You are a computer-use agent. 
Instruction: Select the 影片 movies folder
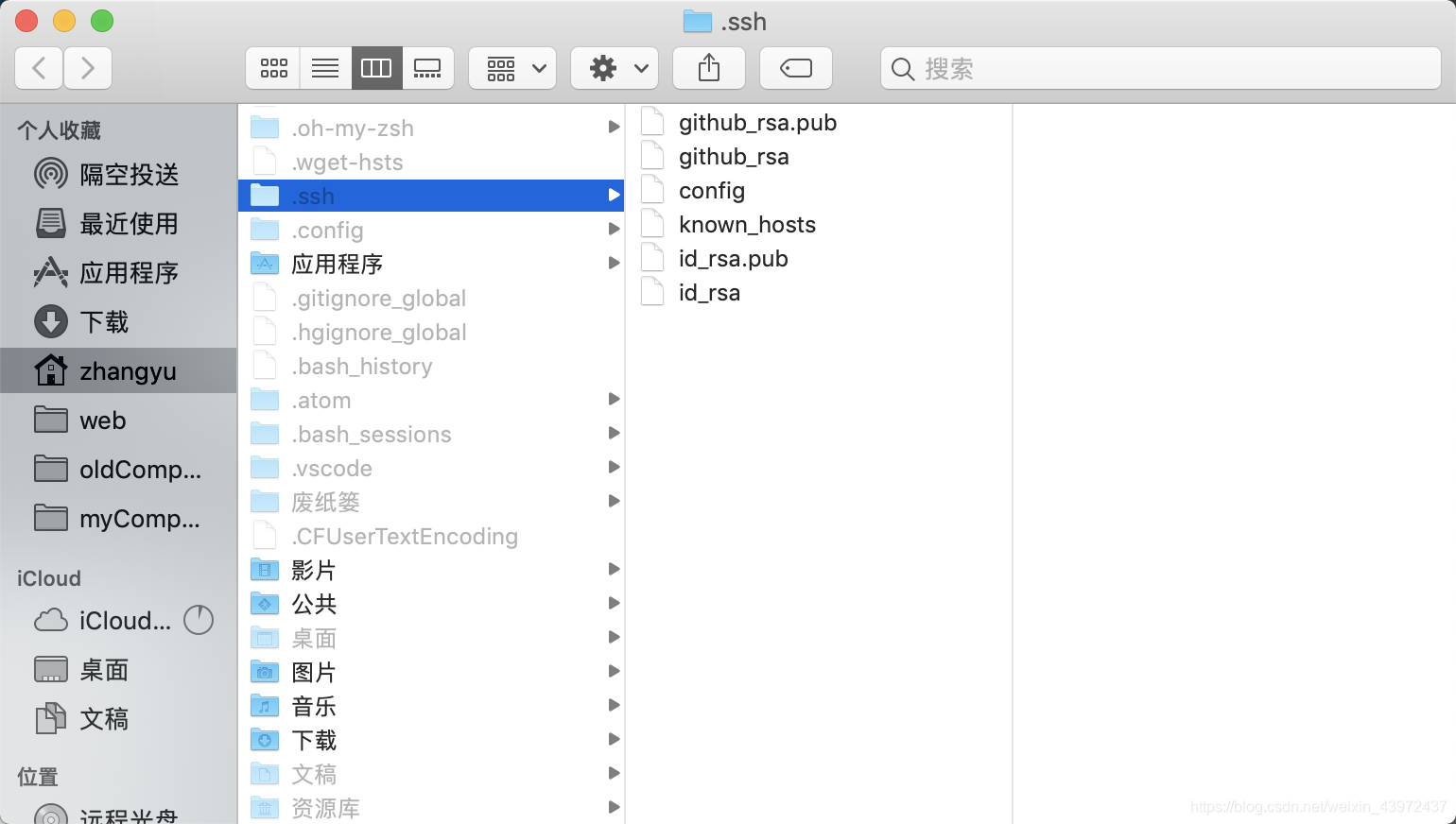(431, 570)
